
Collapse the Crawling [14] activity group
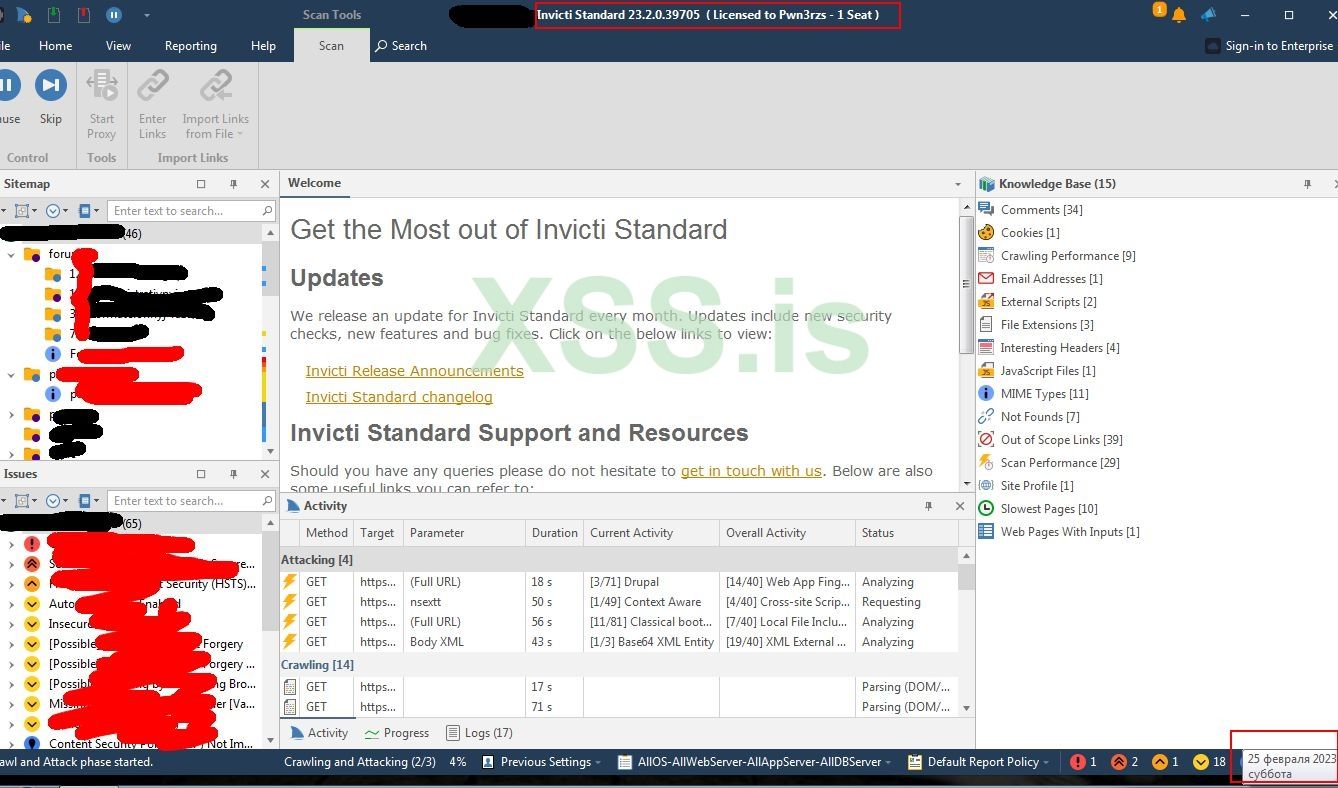[317, 665]
